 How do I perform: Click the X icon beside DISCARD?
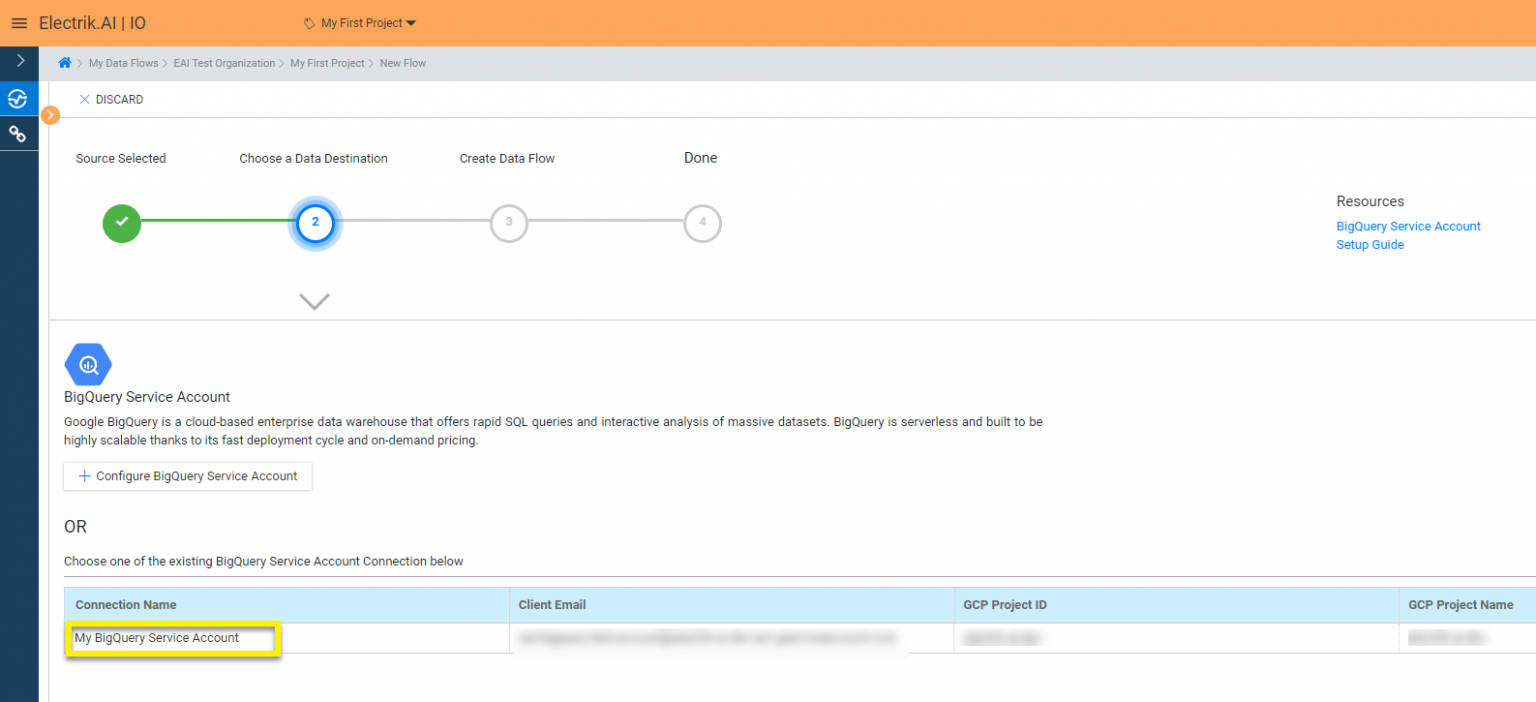click(85, 99)
